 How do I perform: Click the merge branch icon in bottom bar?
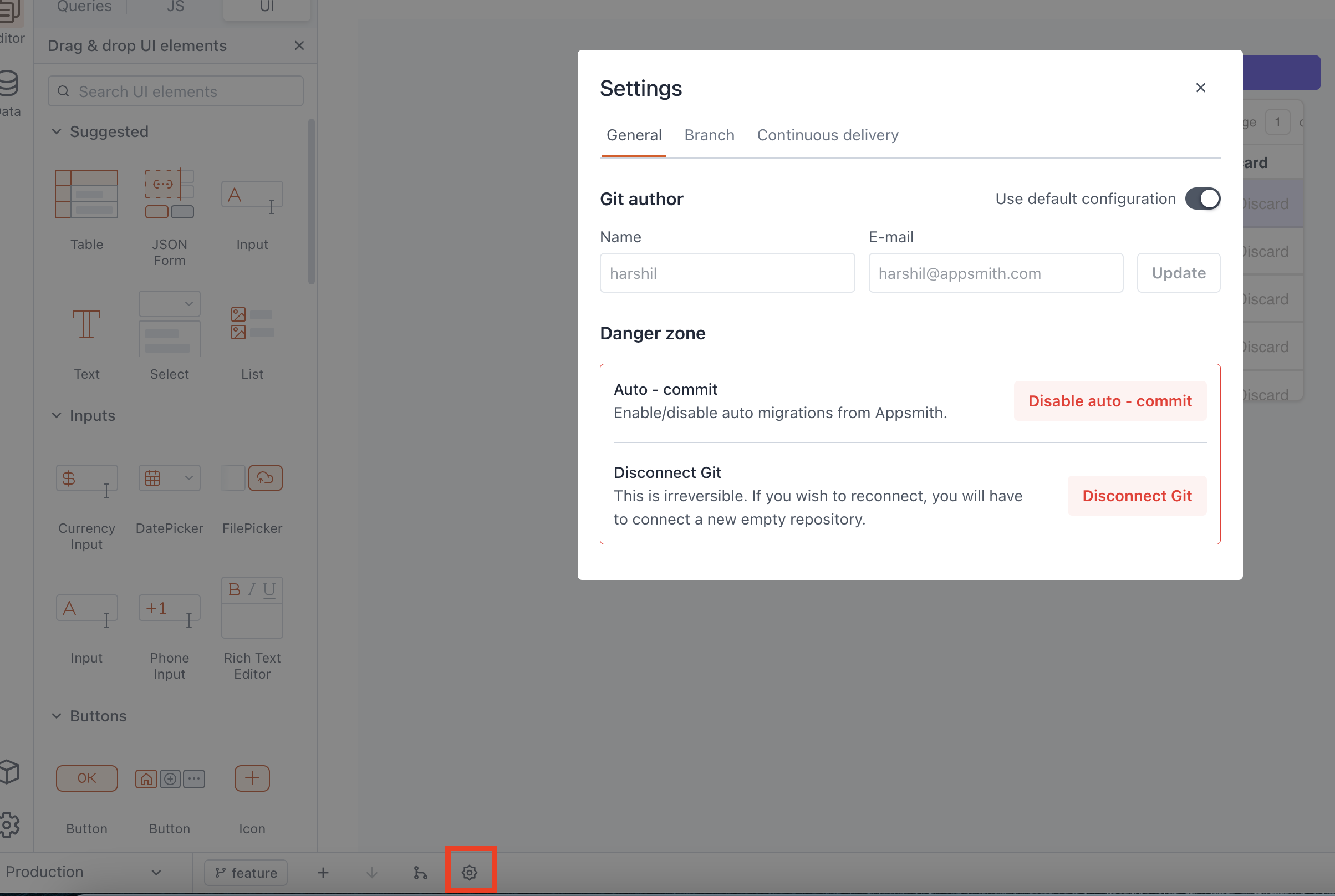tap(420, 873)
